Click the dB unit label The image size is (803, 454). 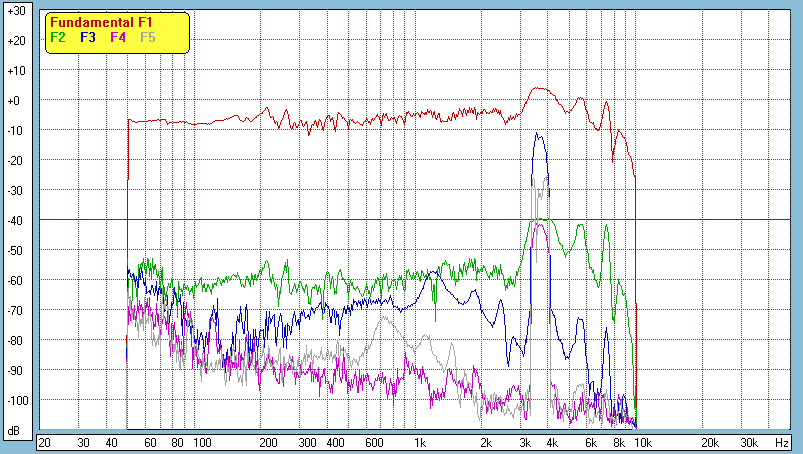[x=15, y=431]
